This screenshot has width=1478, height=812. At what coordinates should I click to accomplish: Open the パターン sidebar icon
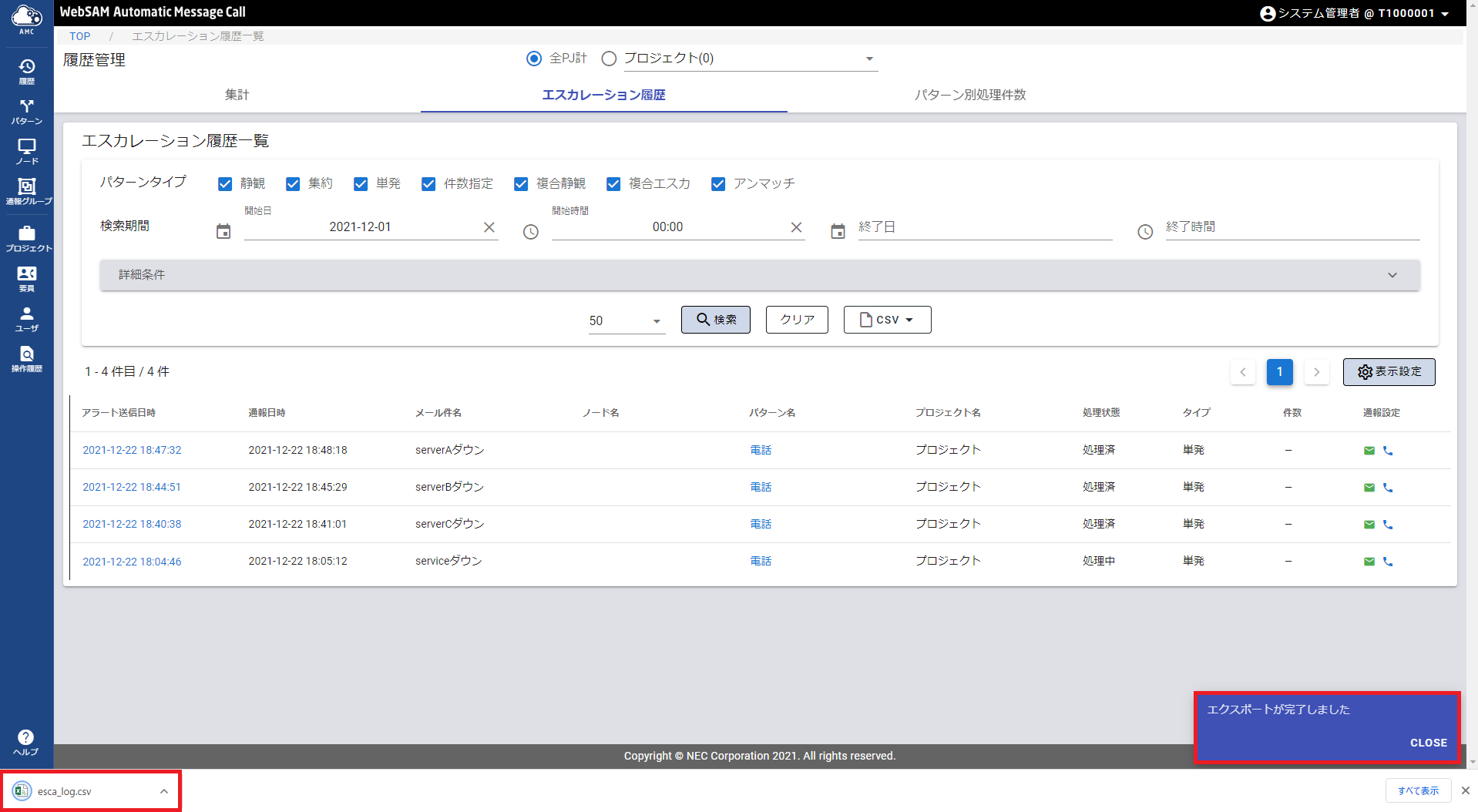click(x=26, y=111)
